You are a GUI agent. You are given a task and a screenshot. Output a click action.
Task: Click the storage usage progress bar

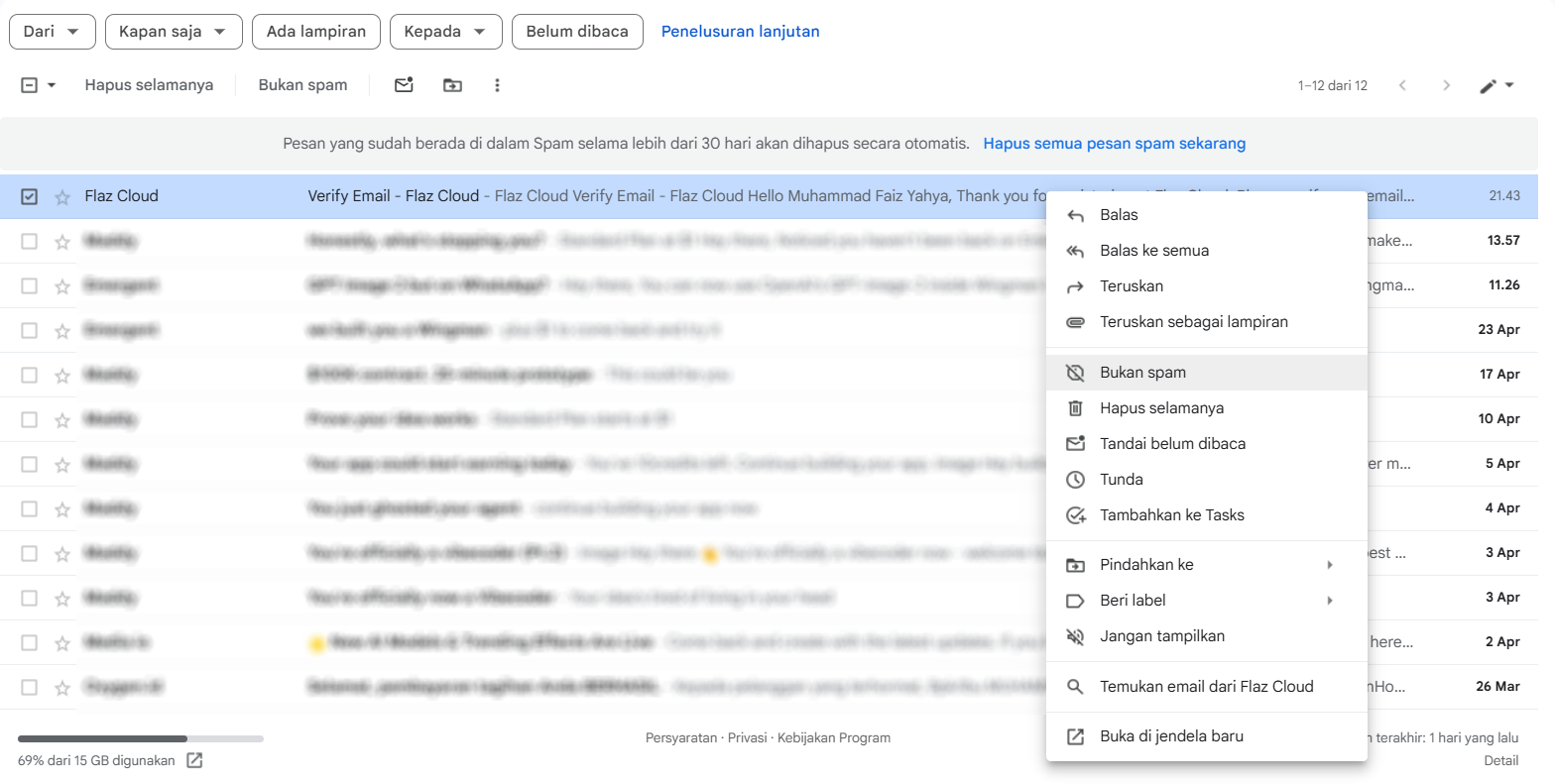[x=140, y=738]
